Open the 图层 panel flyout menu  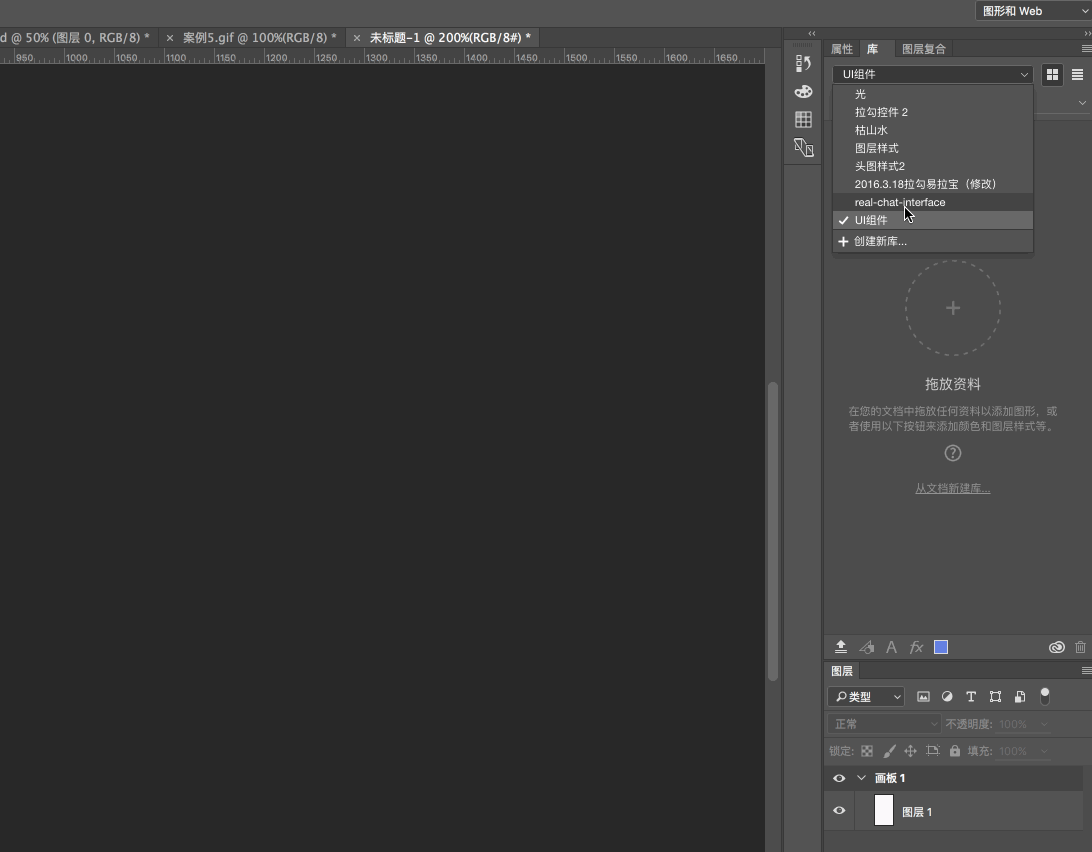(1086, 671)
